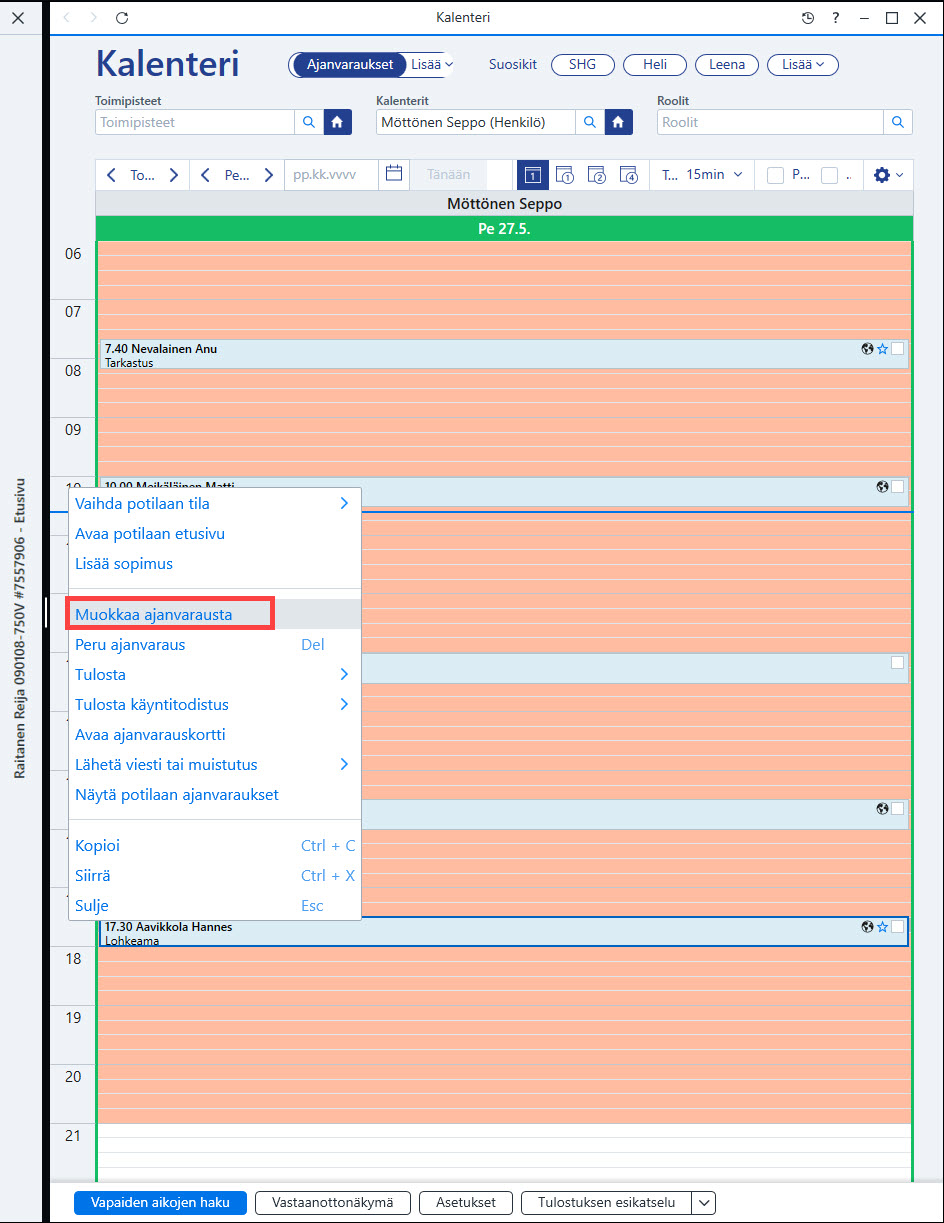Select the four-week calendar view icon

click(x=629, y=174)
